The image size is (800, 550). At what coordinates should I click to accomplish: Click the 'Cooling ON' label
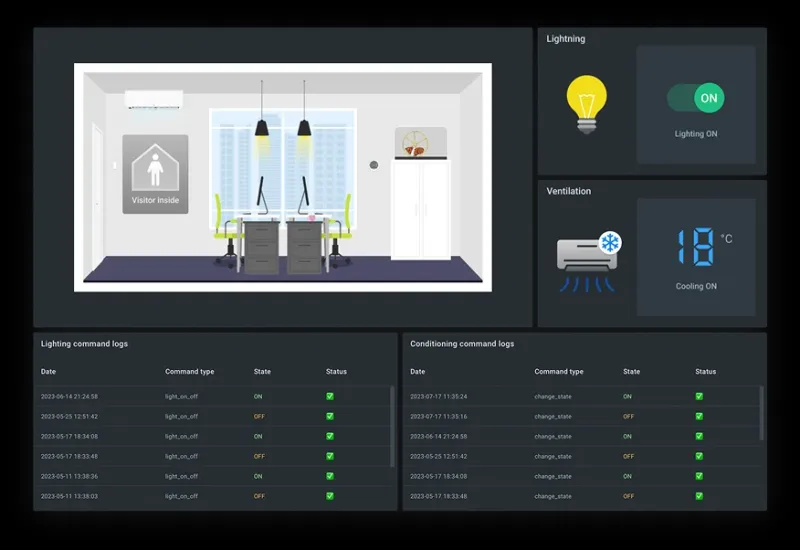696,286
